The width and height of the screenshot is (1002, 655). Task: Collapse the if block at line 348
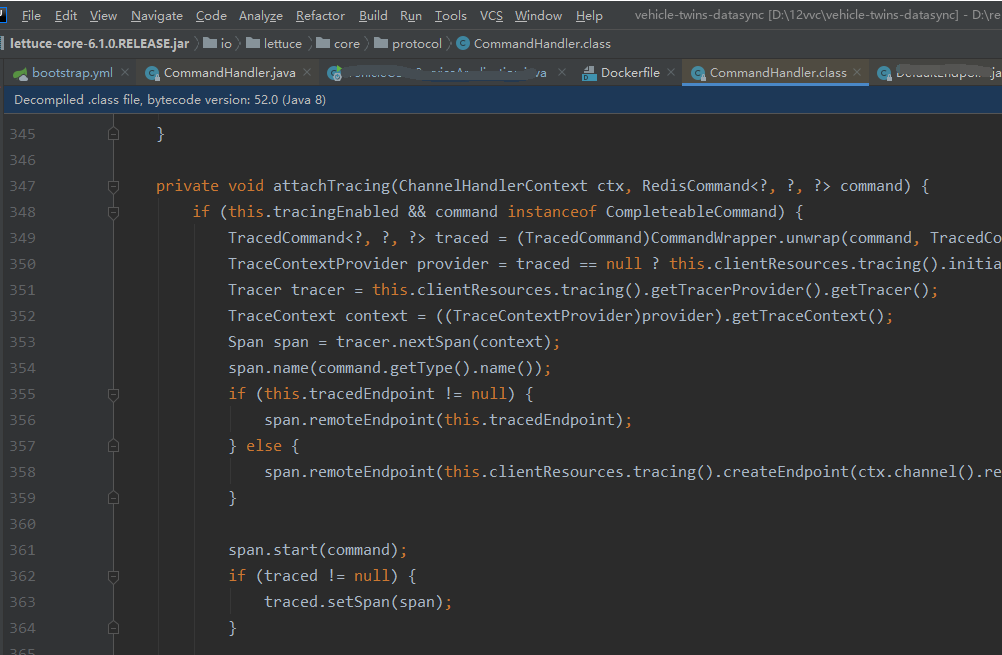click(113, 212)
